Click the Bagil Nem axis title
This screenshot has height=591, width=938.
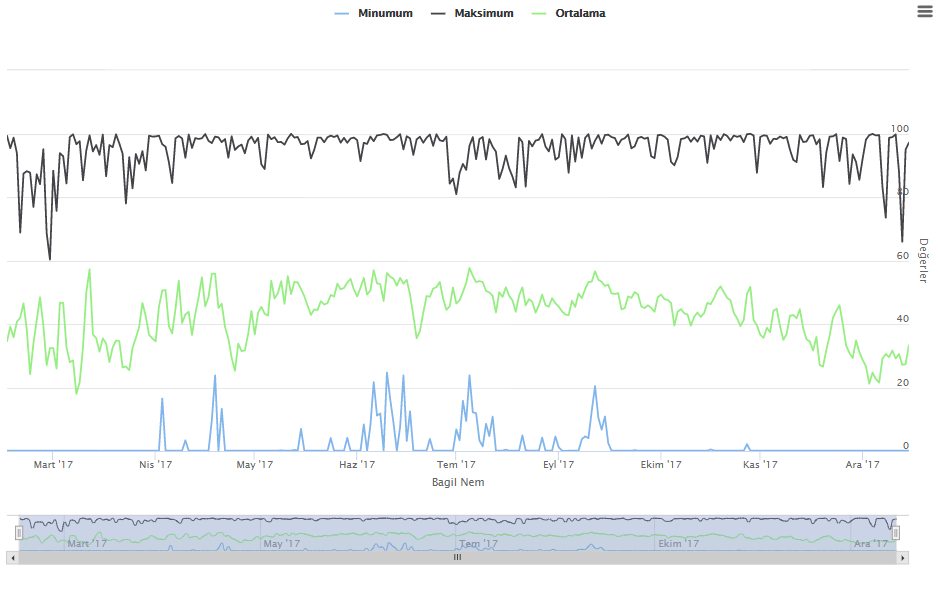coord(458,482)
